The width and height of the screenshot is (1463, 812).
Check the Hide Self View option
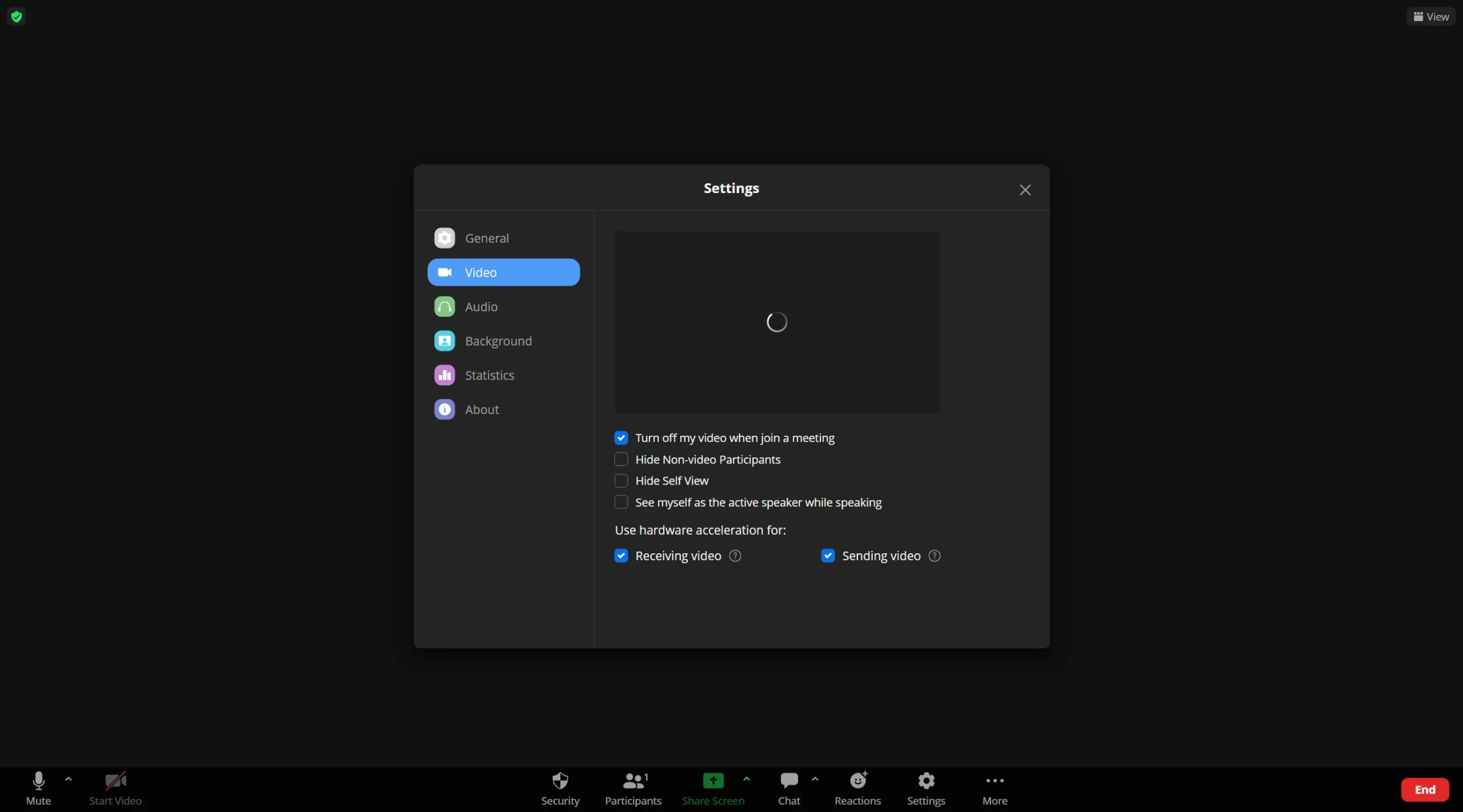[x=621, y=481]
